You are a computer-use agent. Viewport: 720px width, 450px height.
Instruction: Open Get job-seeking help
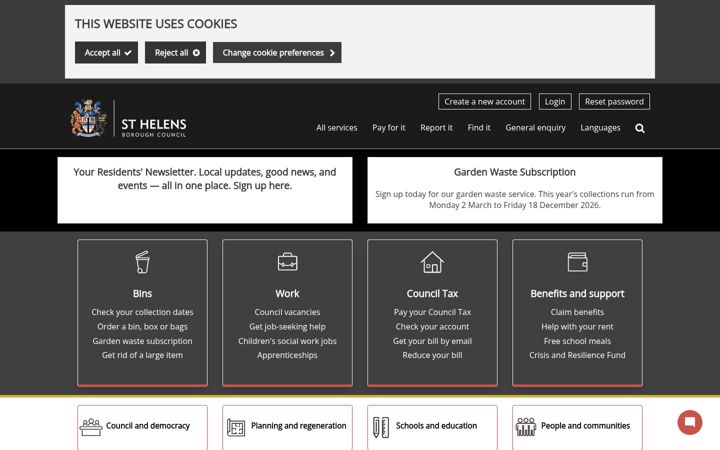point(287,326)
